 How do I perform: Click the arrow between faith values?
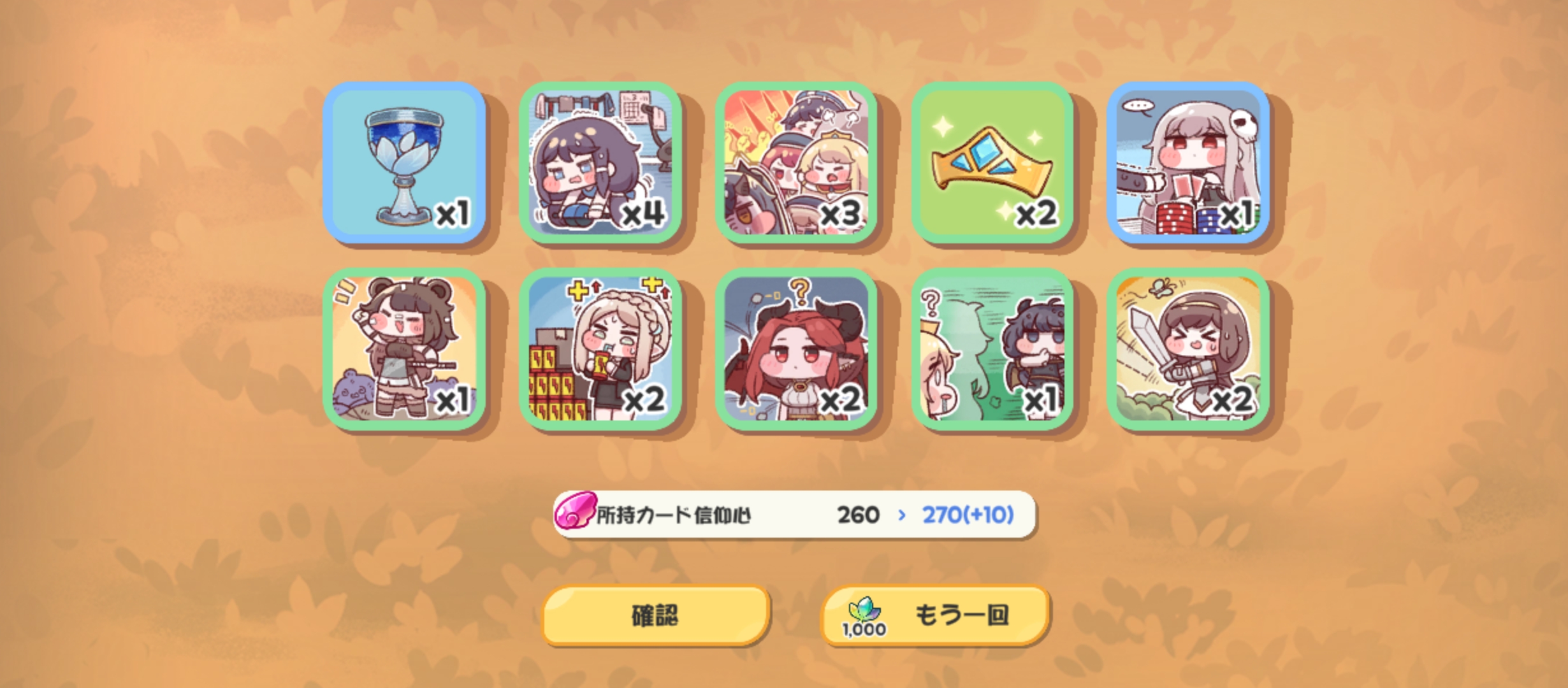coord(901,515)
